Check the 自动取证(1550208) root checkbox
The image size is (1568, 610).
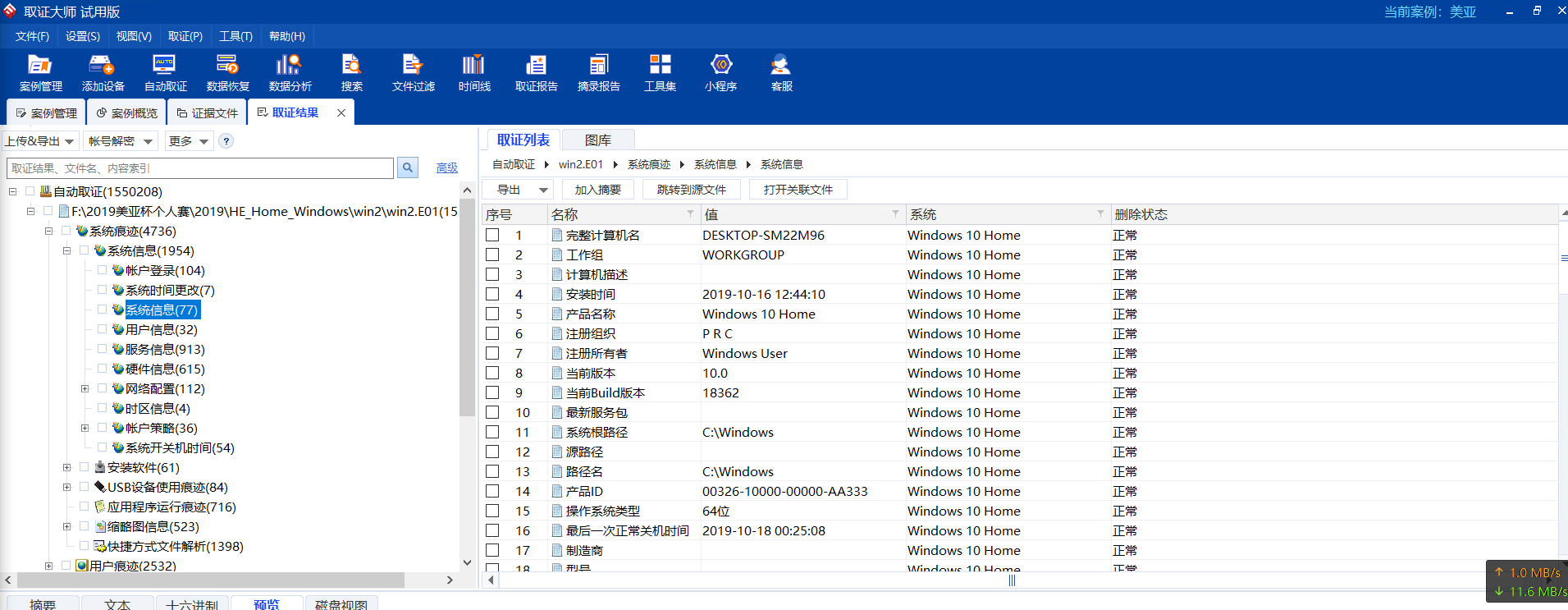(x=30, y=190)
